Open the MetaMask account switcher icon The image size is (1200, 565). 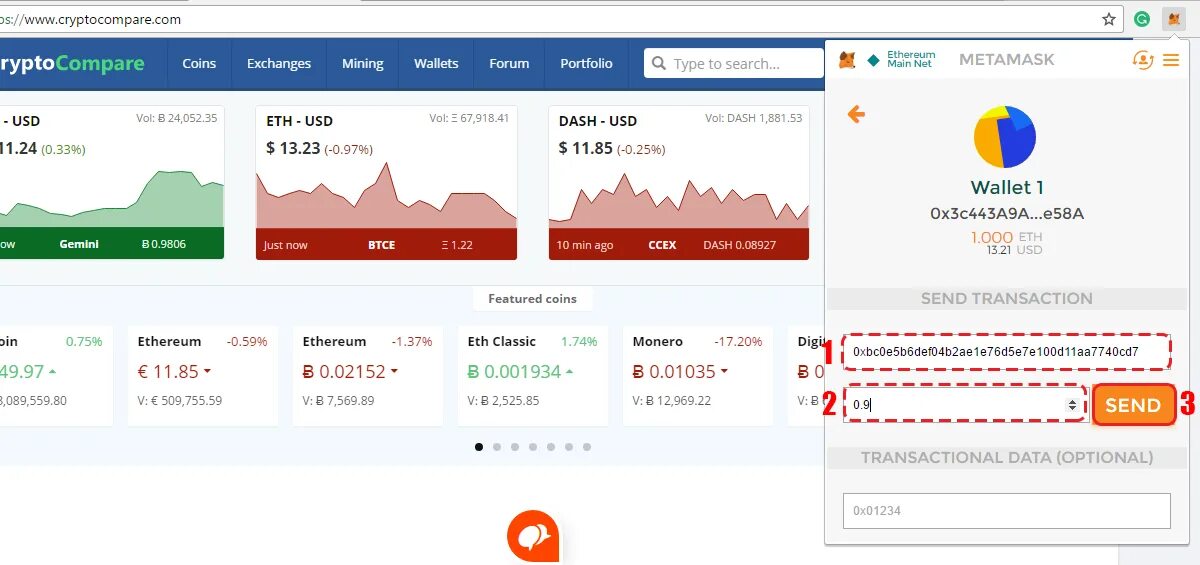(1142, 60)
